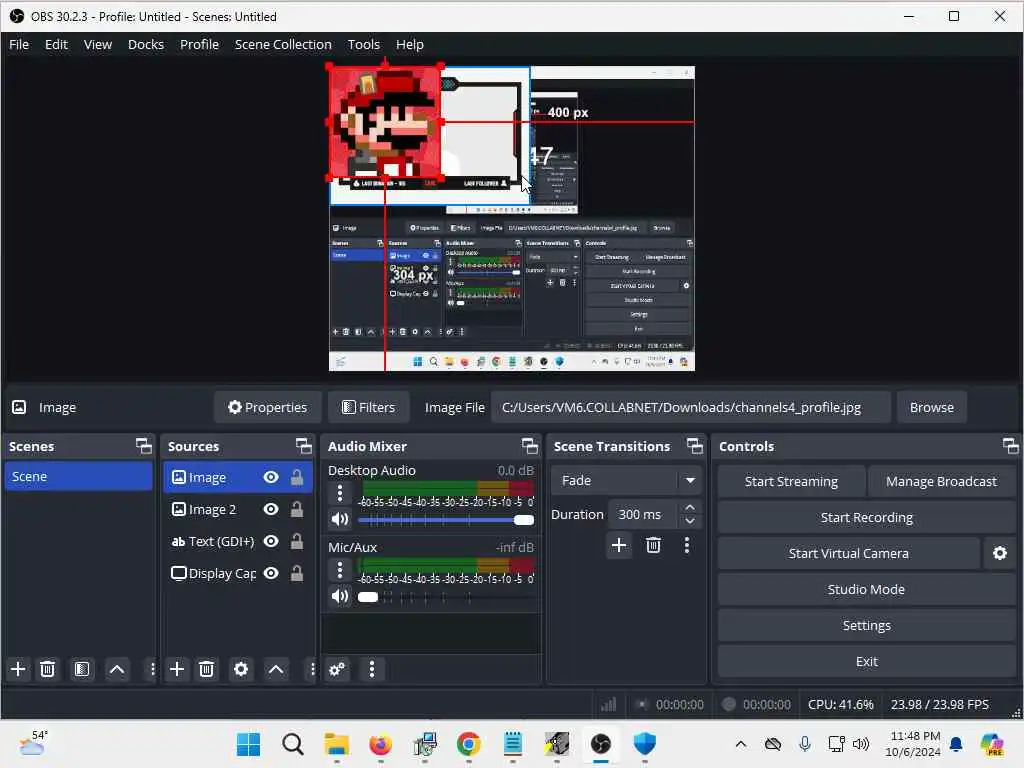Hide the Image source with eye icon
1024x768 pixels.
click(271, 478)
